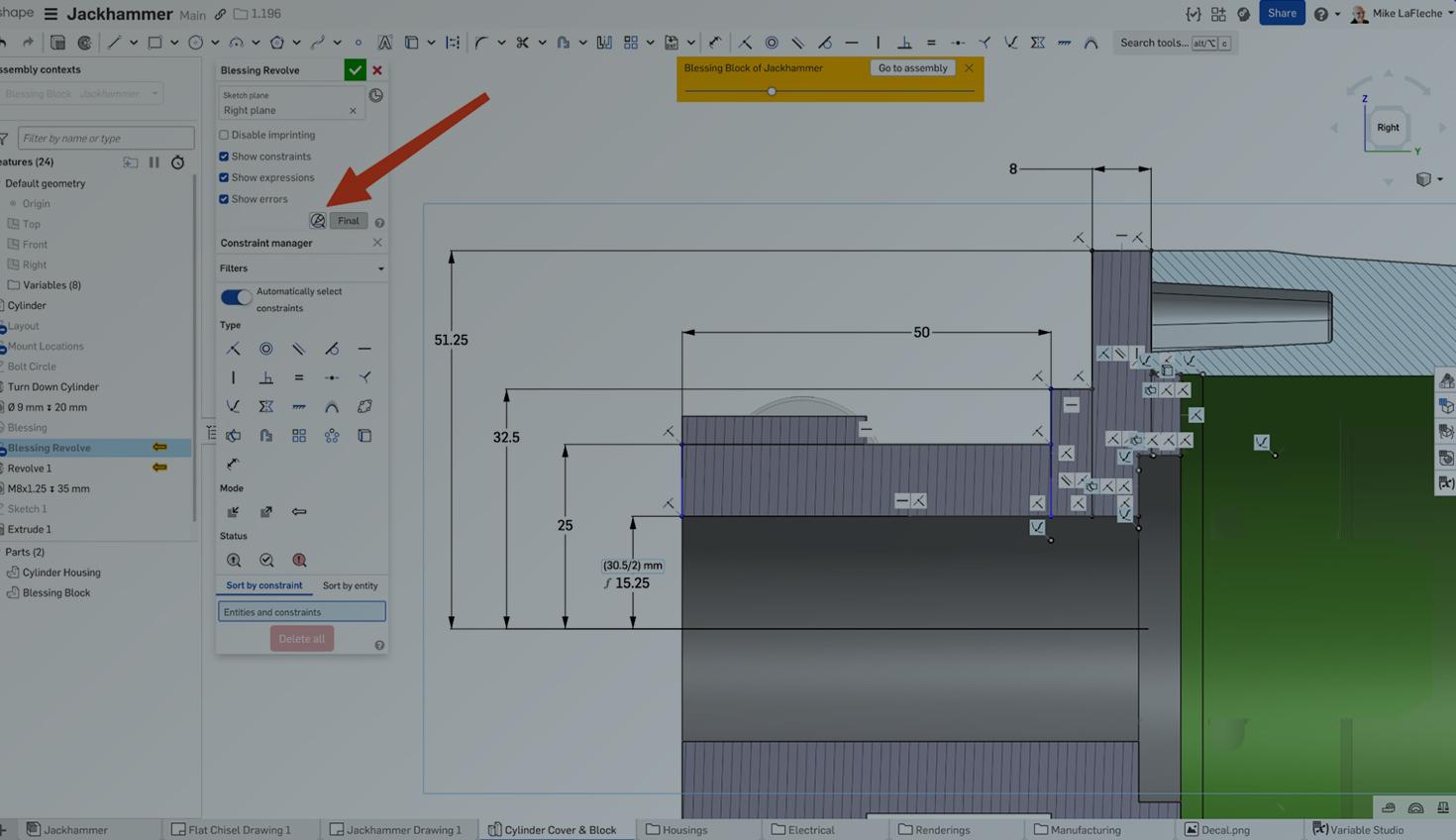Image resolution: width=1456 pixels, height=840 pixels.
Task: Open the Help question mark menu
Action: pos(1320,14)
